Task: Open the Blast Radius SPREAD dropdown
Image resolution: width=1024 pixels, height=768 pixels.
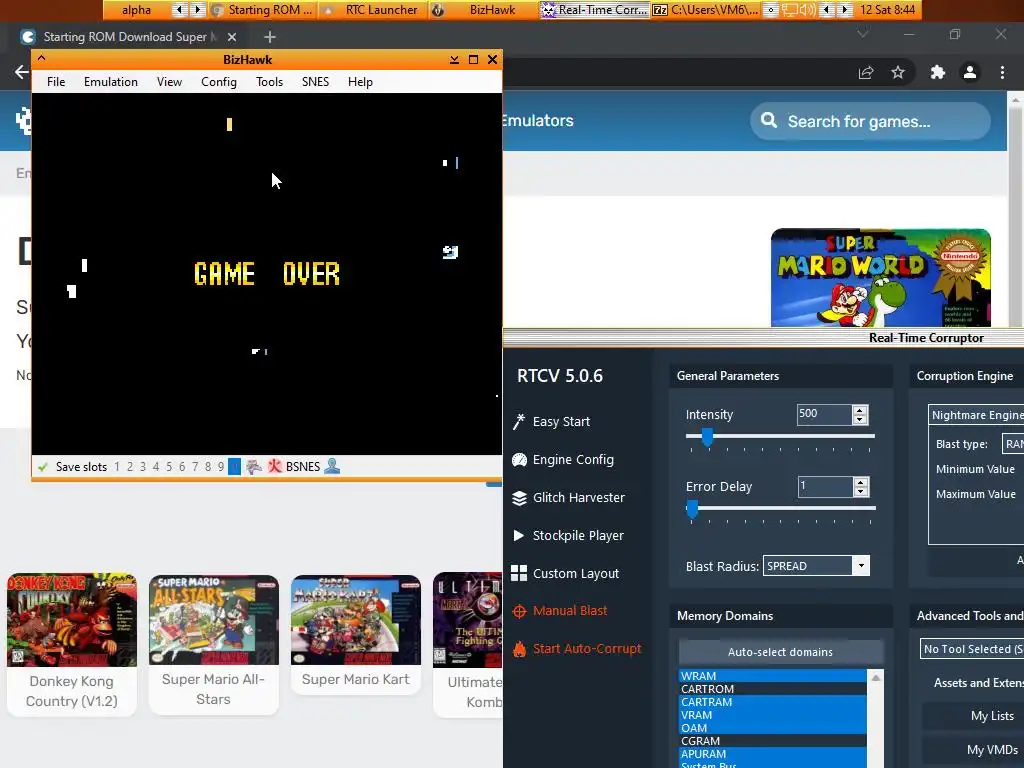Action: [x=861, y=566]
